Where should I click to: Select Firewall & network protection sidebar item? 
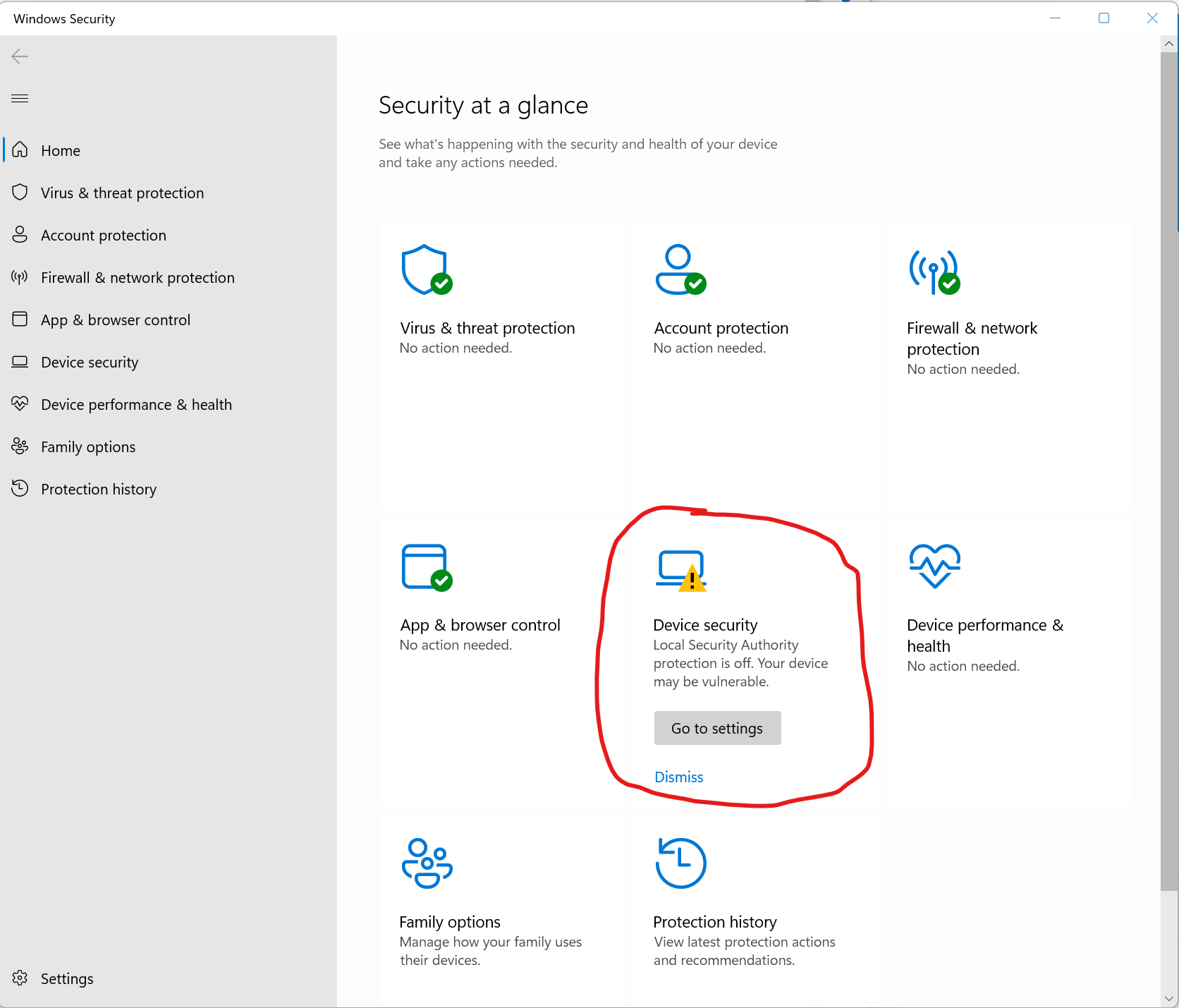[169, 277]
